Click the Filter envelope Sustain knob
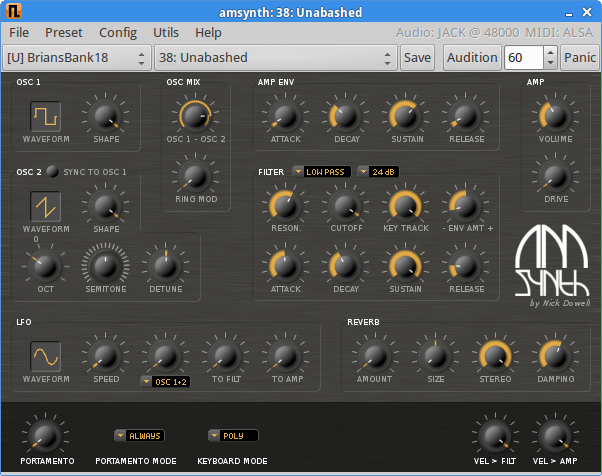Image resolution: width=602 pixels, height=476 pixels. pyautogui.click(x=405, y=266)
